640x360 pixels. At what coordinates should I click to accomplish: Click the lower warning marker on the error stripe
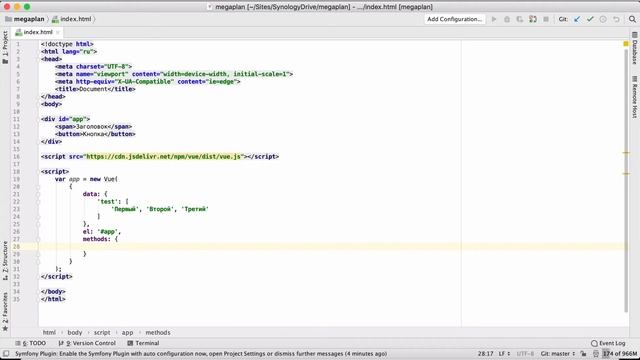pyautogui.click(x=626, y=173)
